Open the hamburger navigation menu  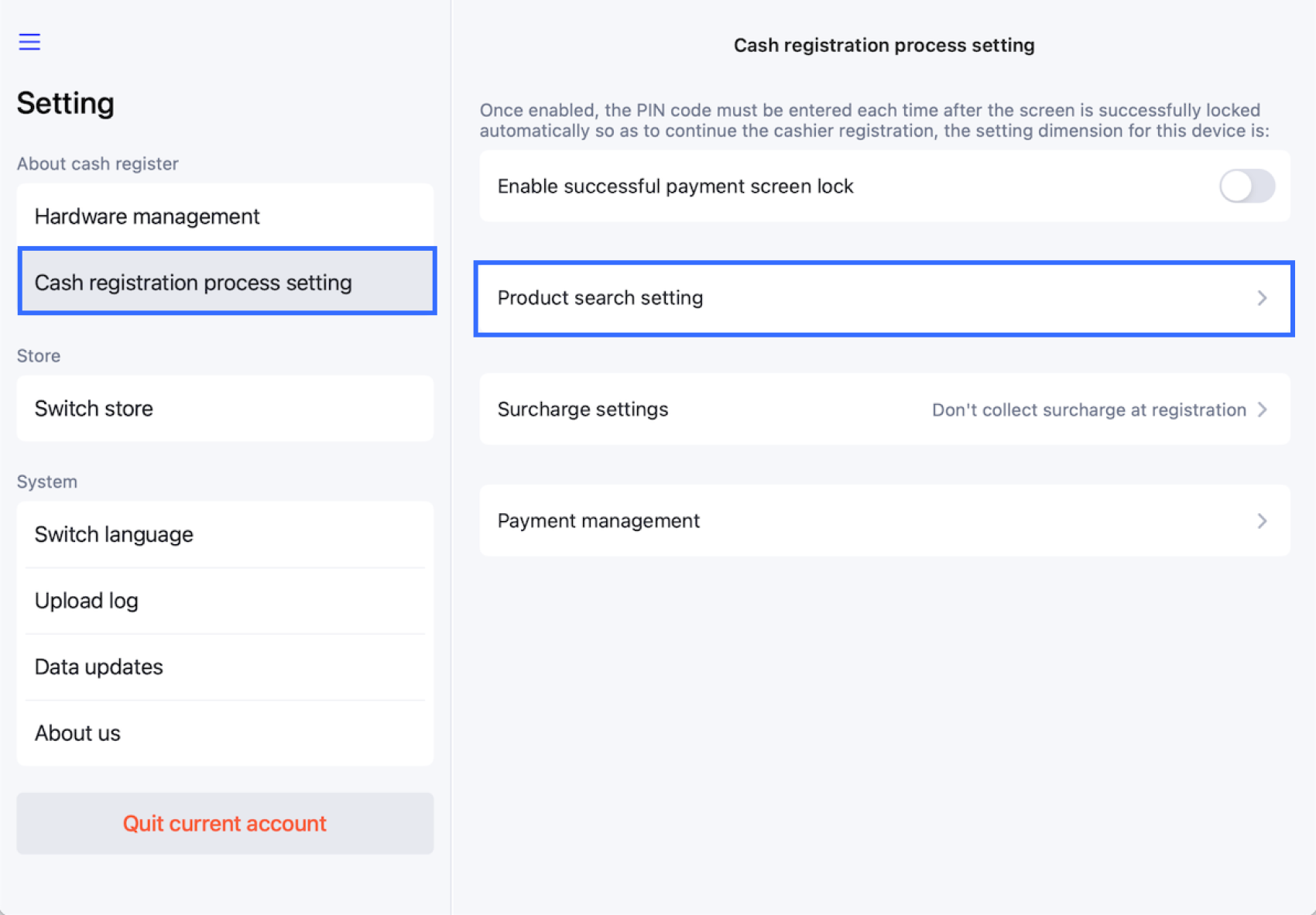click(29, 41)
